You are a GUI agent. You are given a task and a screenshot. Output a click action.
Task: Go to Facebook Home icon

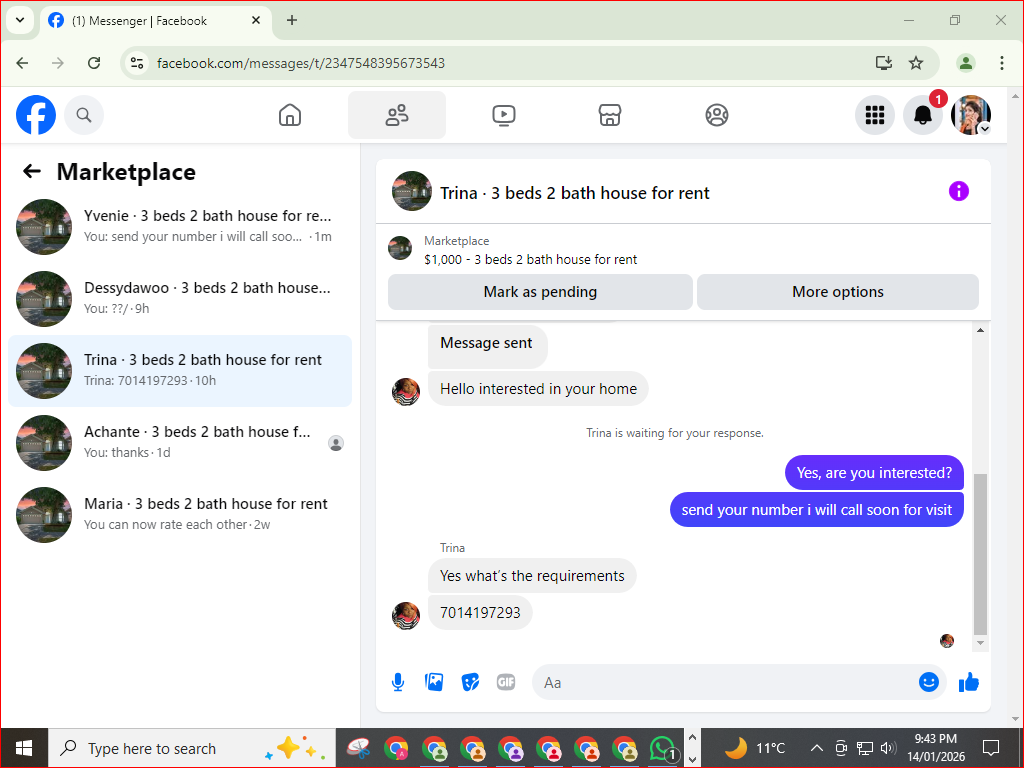(x=290, y=115)
